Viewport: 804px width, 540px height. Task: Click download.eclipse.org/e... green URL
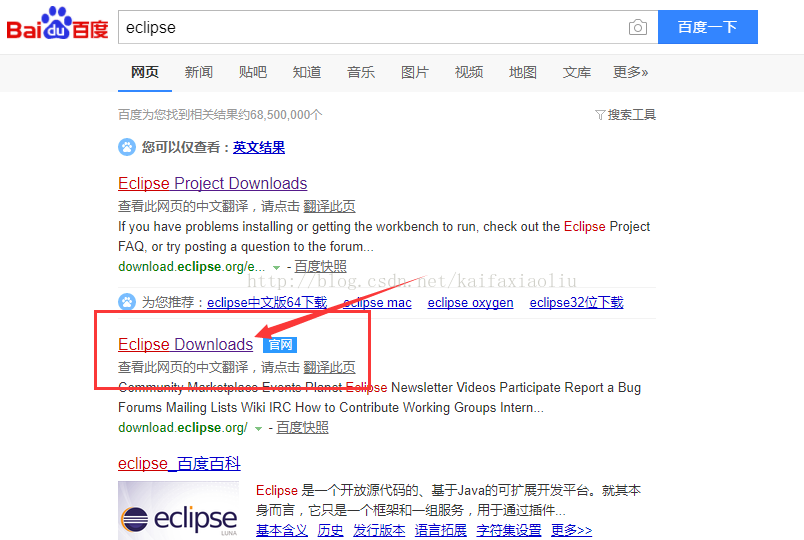click(x=191, y=267)
